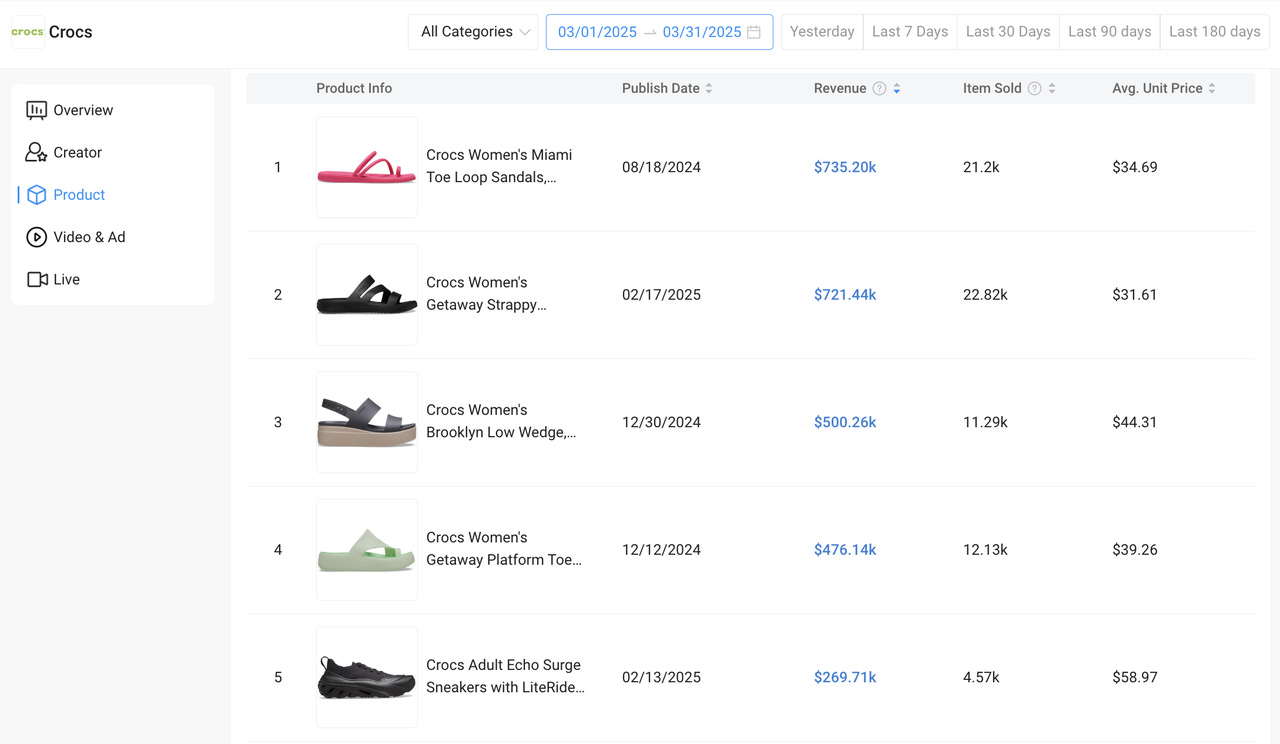This screenshot has height=744, width=1280.
Task: Open the green Getaway Platform sandal thumbnail
Action: [367, 550]
